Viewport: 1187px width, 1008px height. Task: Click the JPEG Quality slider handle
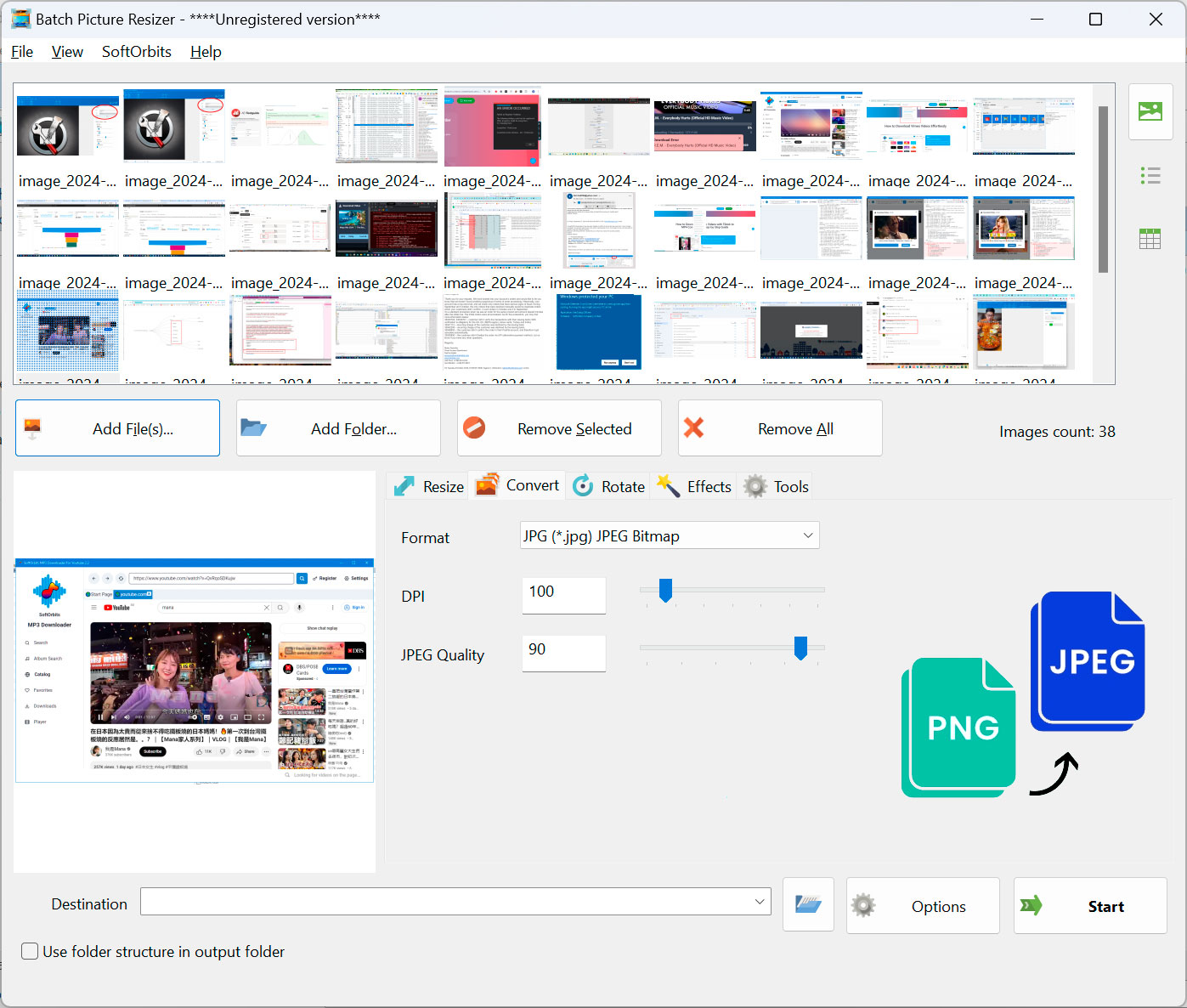pos(800,648)
